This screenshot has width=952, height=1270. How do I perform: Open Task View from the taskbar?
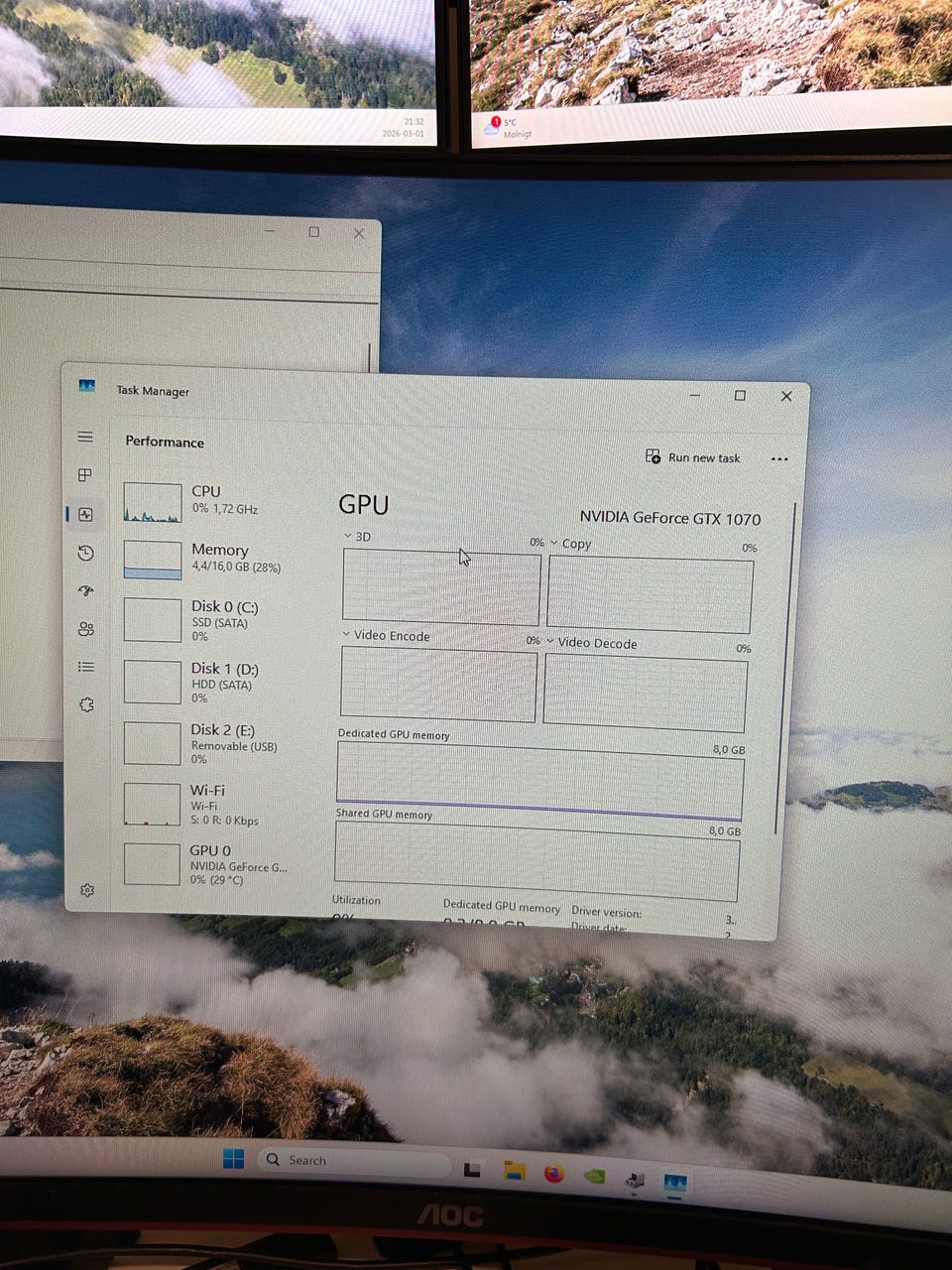472,1170
